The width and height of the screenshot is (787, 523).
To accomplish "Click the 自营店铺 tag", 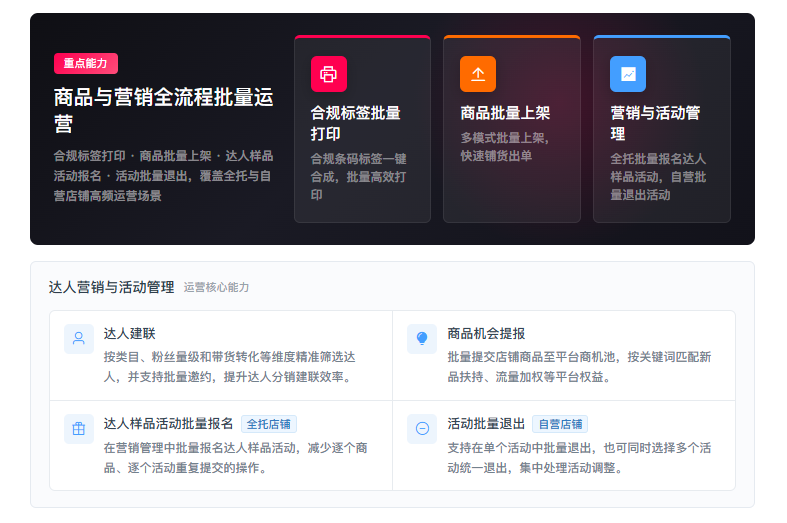I will coord(560,424).
